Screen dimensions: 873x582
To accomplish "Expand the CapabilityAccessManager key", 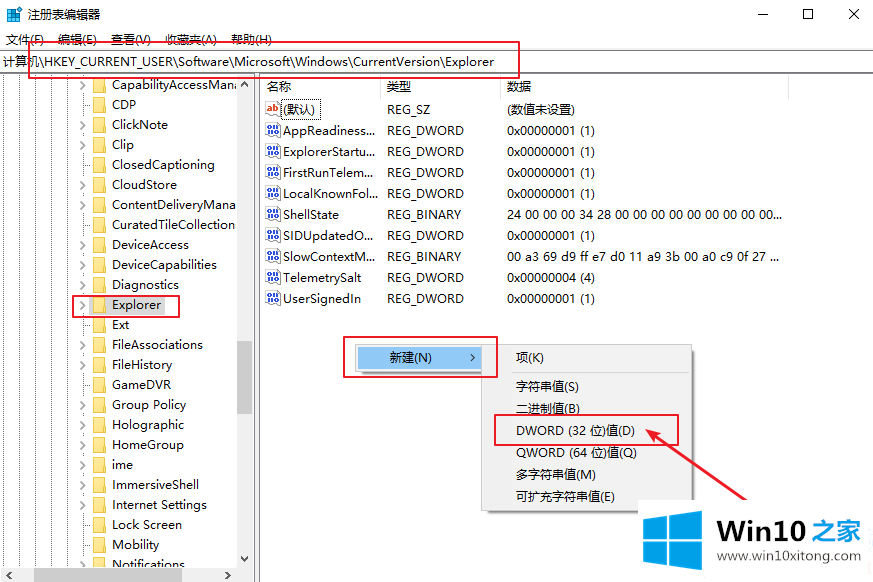I will 82,85.
